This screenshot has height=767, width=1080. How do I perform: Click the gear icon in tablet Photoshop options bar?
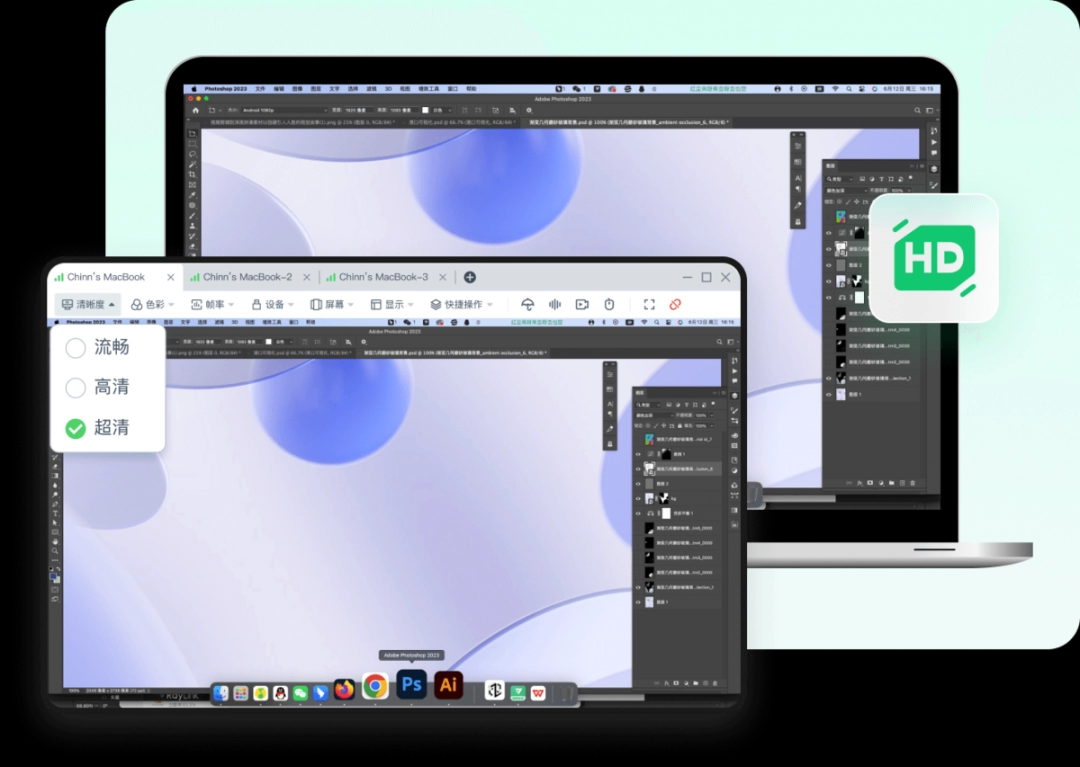coord(364,342)
